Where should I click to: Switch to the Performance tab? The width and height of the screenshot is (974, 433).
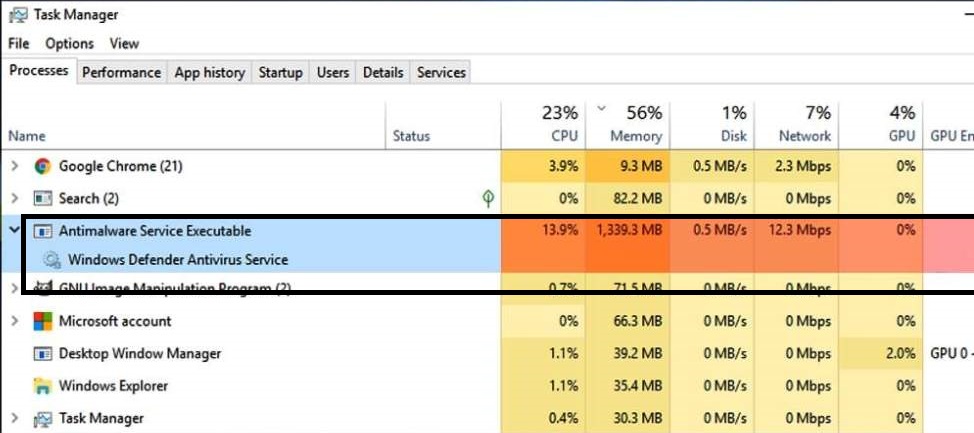(121, 73)
